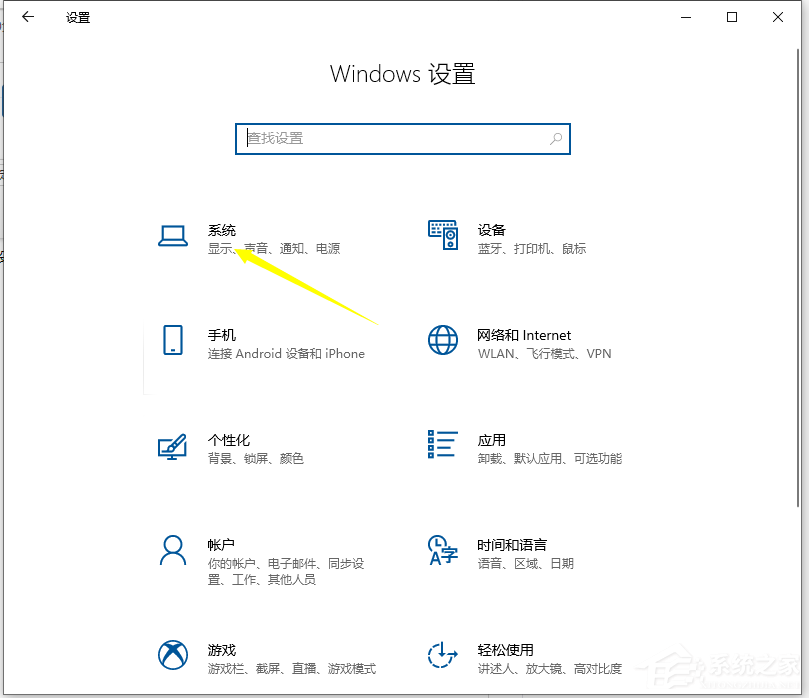Open the 个性化 paintbrush icon
This screenshot has width=809, height=698.
tap(172, 446)
